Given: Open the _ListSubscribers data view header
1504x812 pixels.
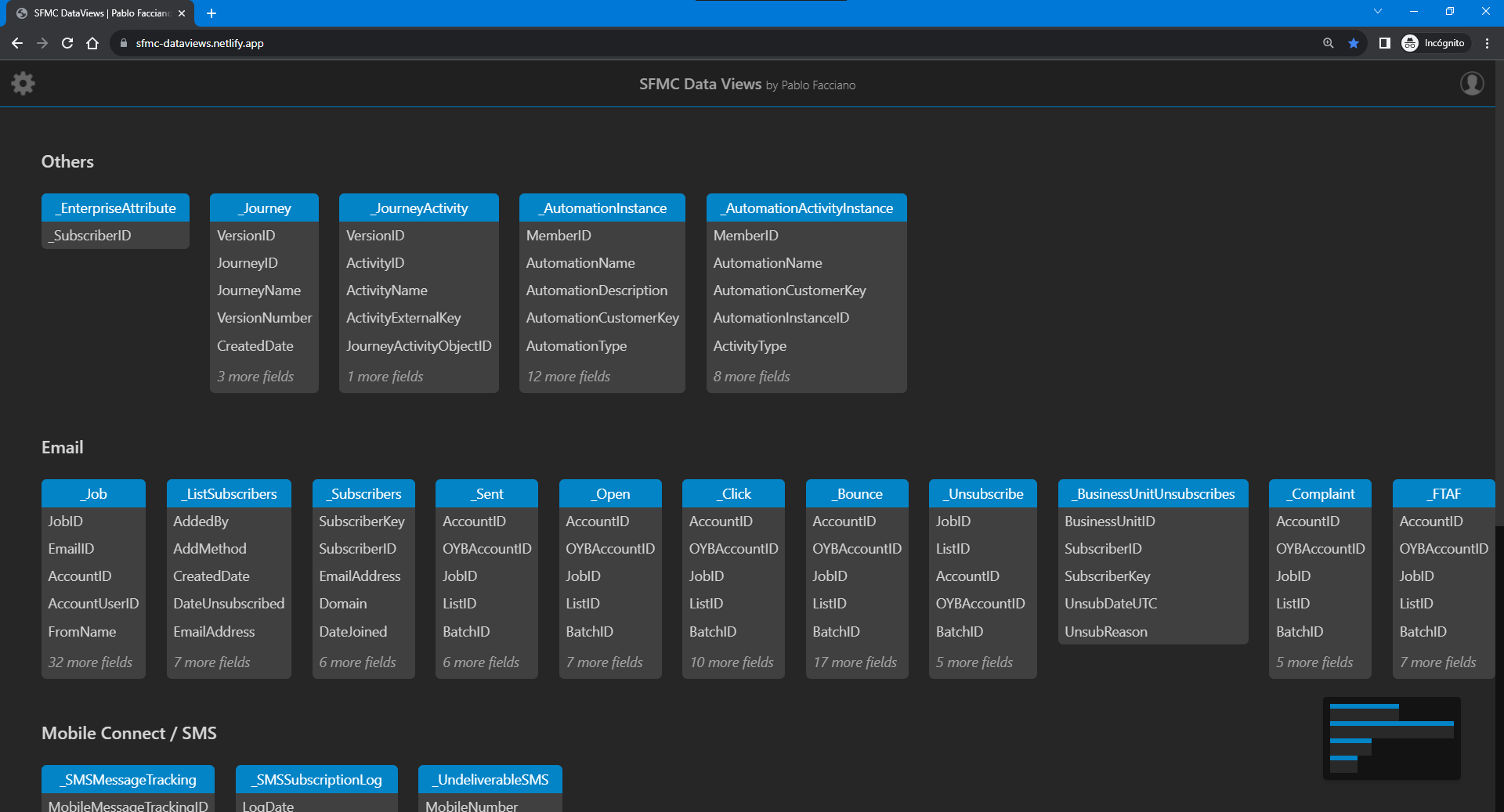Looking at the screenshot, I should (x=229, y=493).
